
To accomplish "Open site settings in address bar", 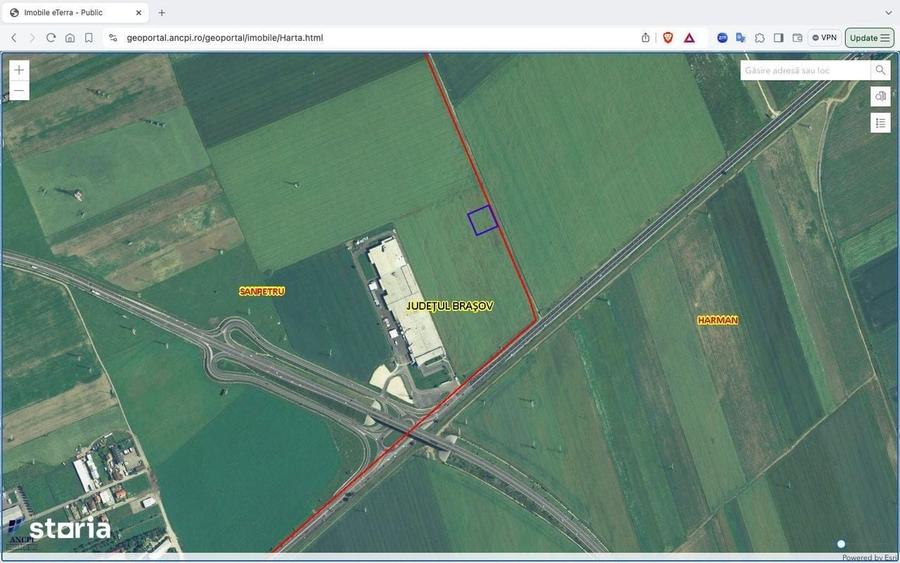I will [113, 38].
